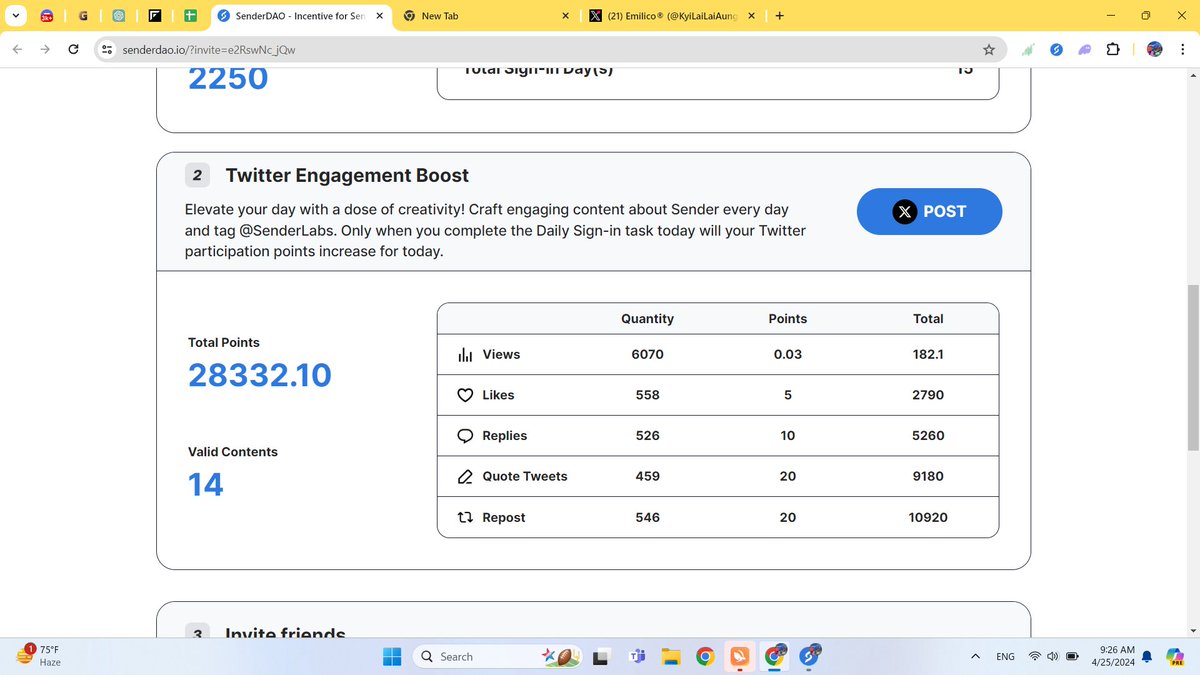Screen dimensions: 1200x675
Task: Close the New Tab tab
Action: click(x=566, y=16)
